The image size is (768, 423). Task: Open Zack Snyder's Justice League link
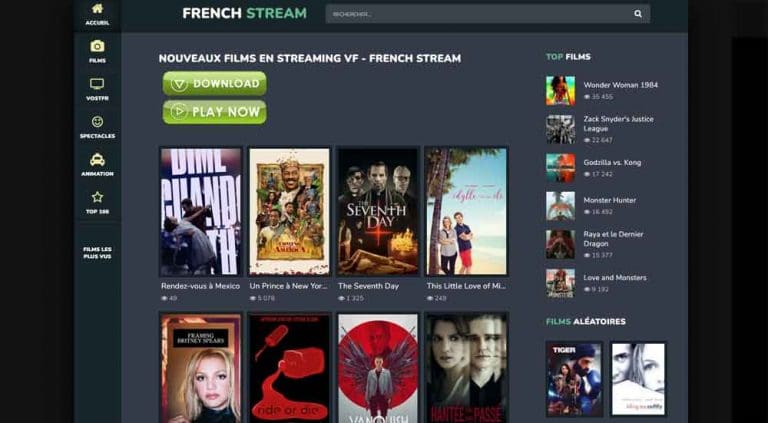618,124
